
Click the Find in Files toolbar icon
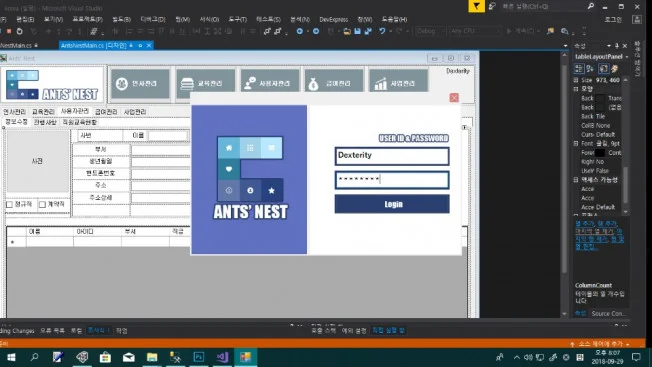click(551, 31)
